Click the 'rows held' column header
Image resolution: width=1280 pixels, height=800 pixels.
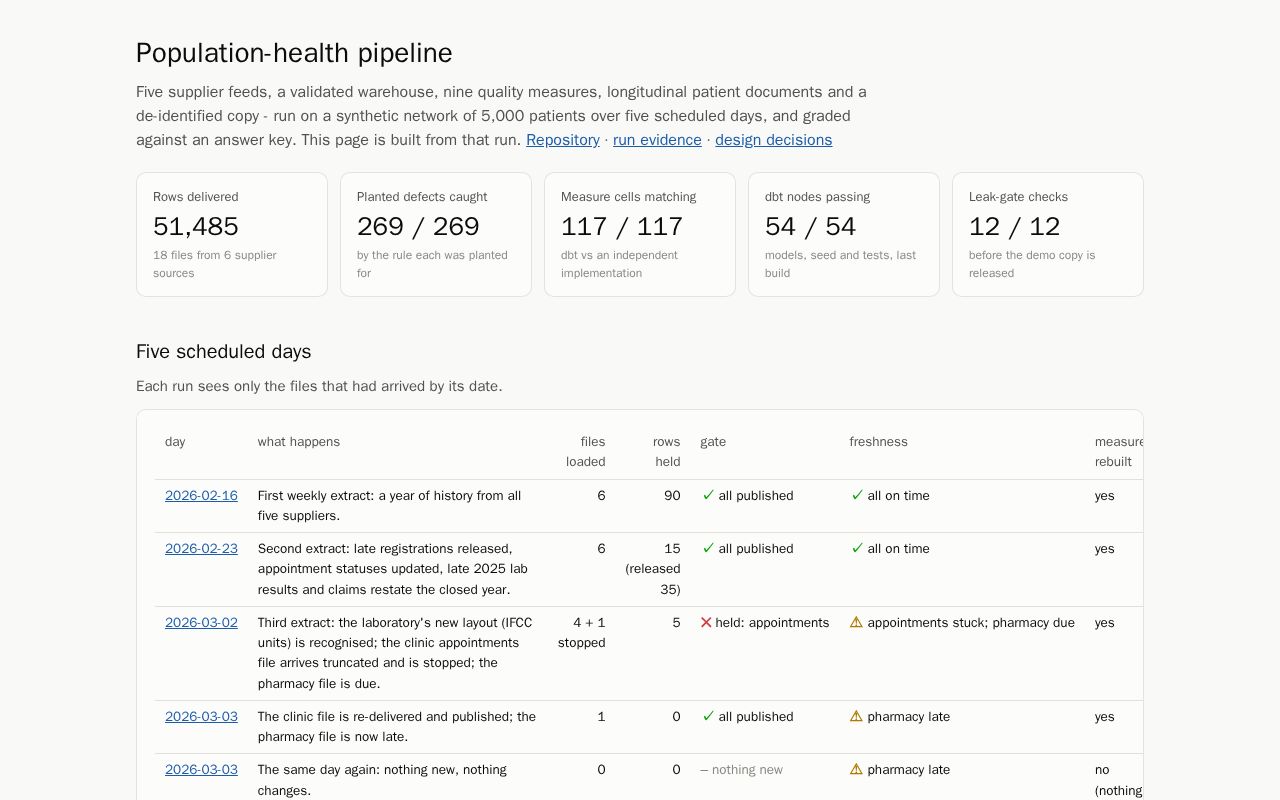click(x=667, y=452)
